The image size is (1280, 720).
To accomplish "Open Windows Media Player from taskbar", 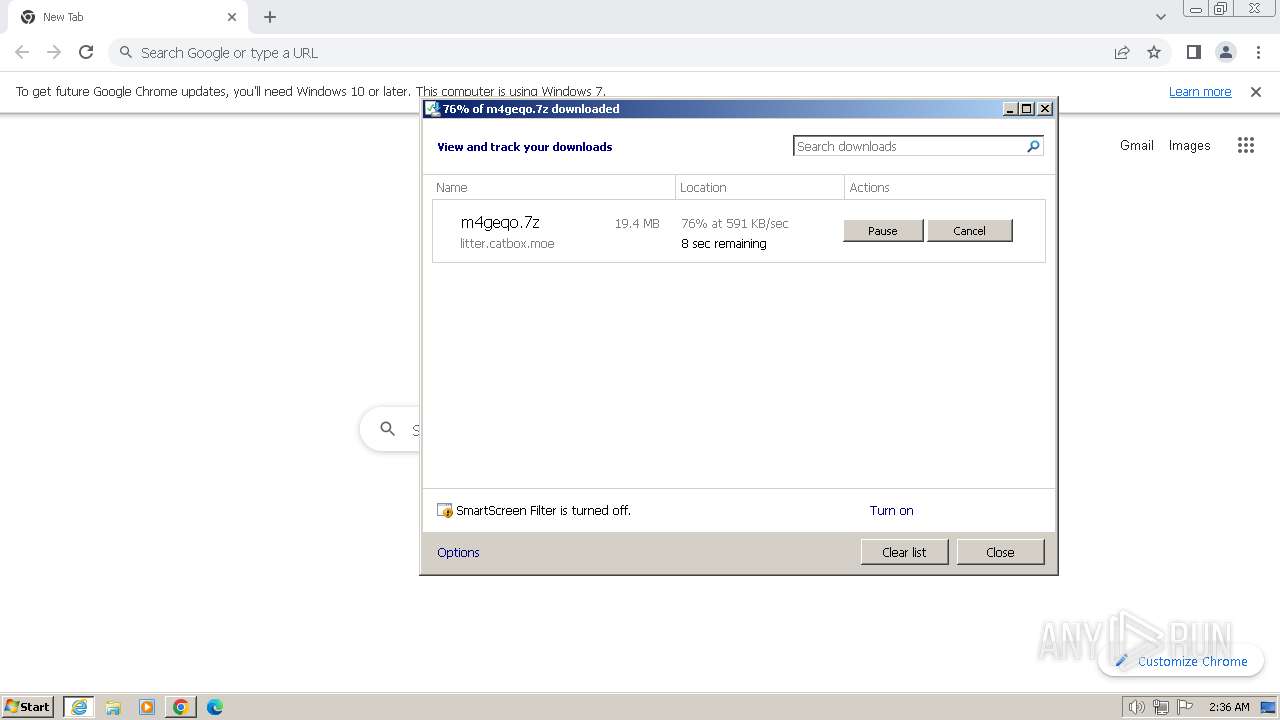I will (147, 707).
